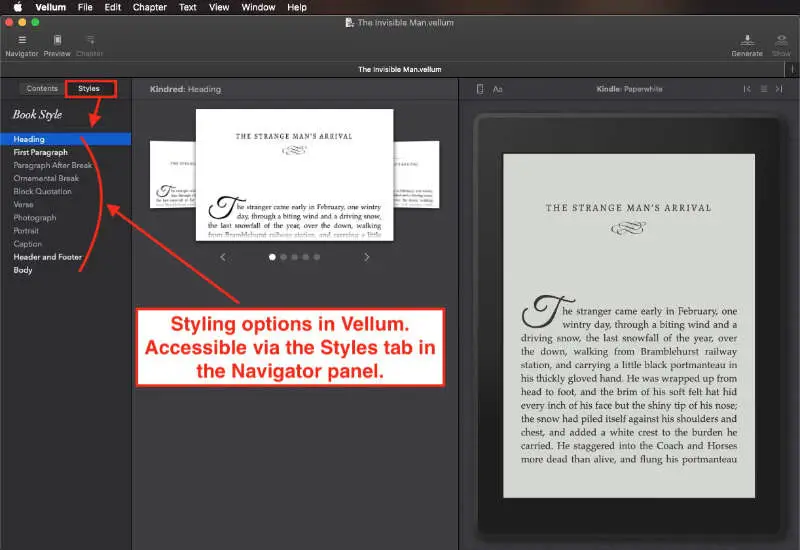This screenshot has width=800, height=550.
Task: Switch to the Contents tab
Action: pos(42,88)
